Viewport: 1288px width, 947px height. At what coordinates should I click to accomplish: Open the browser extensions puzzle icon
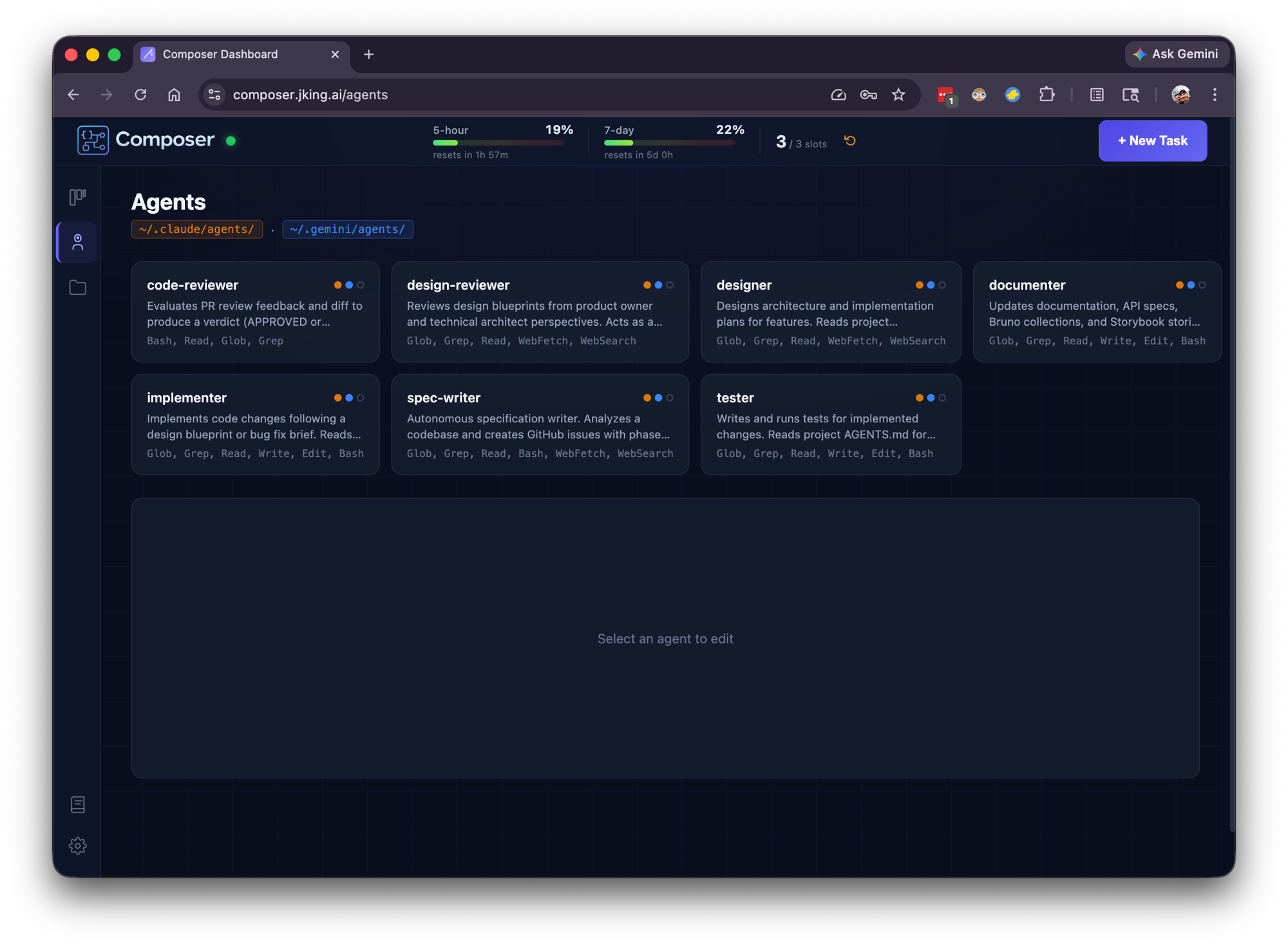coord(1047,95)
